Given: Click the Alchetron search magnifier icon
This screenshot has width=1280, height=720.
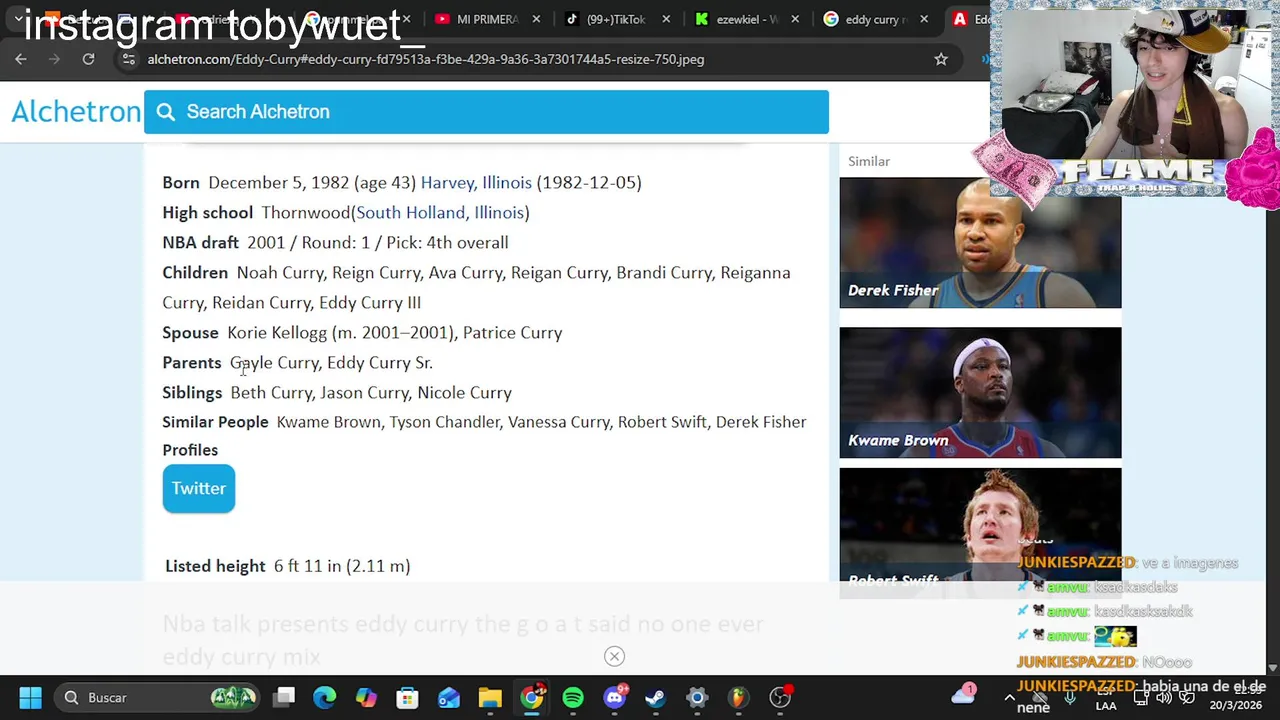Looking at the screenshot, I should (x=166, y=112).
